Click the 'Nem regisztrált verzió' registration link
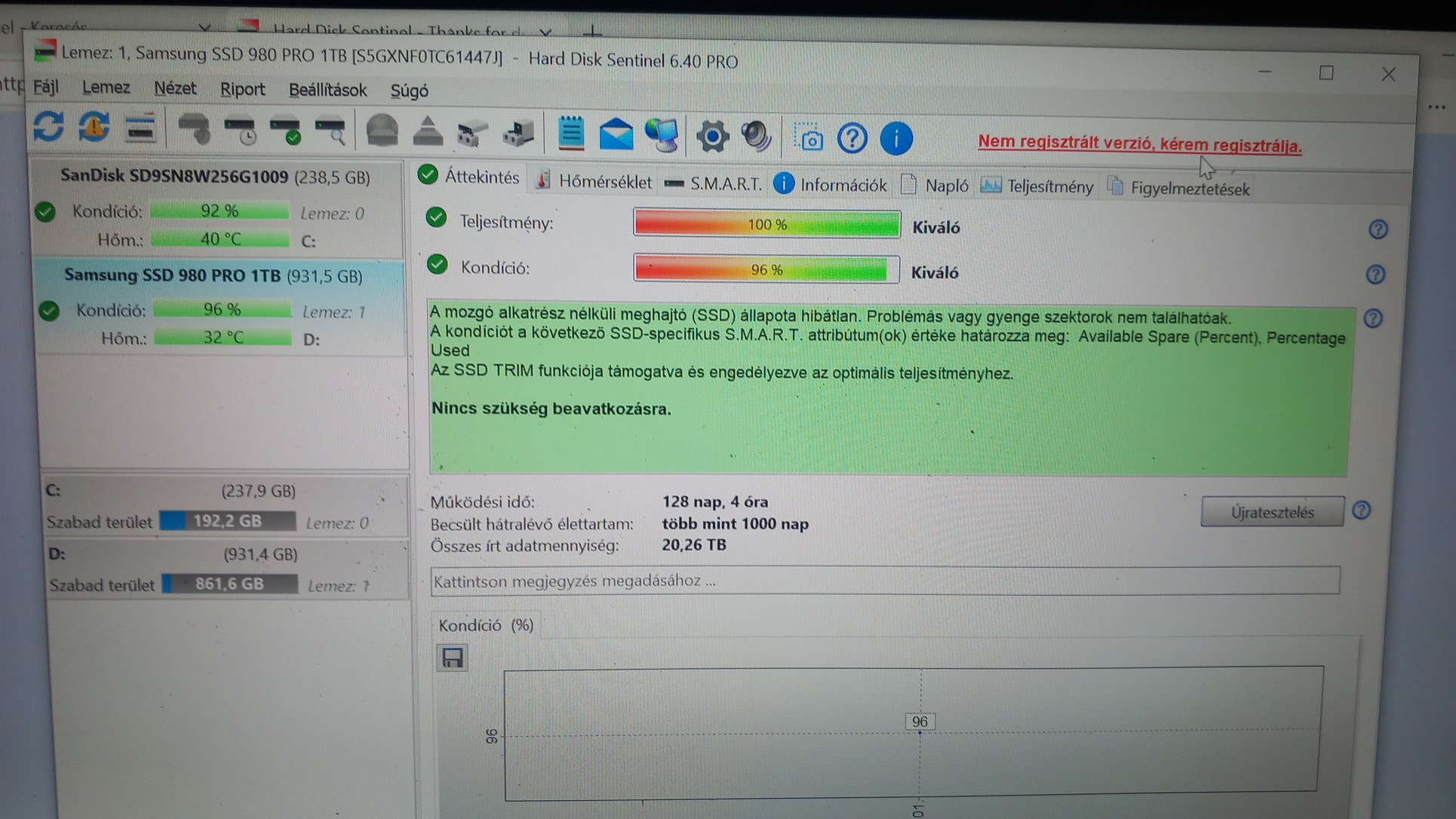The width and height of the screenshot is (1456, 819). pyautogui.click(x=1139, y=144)
